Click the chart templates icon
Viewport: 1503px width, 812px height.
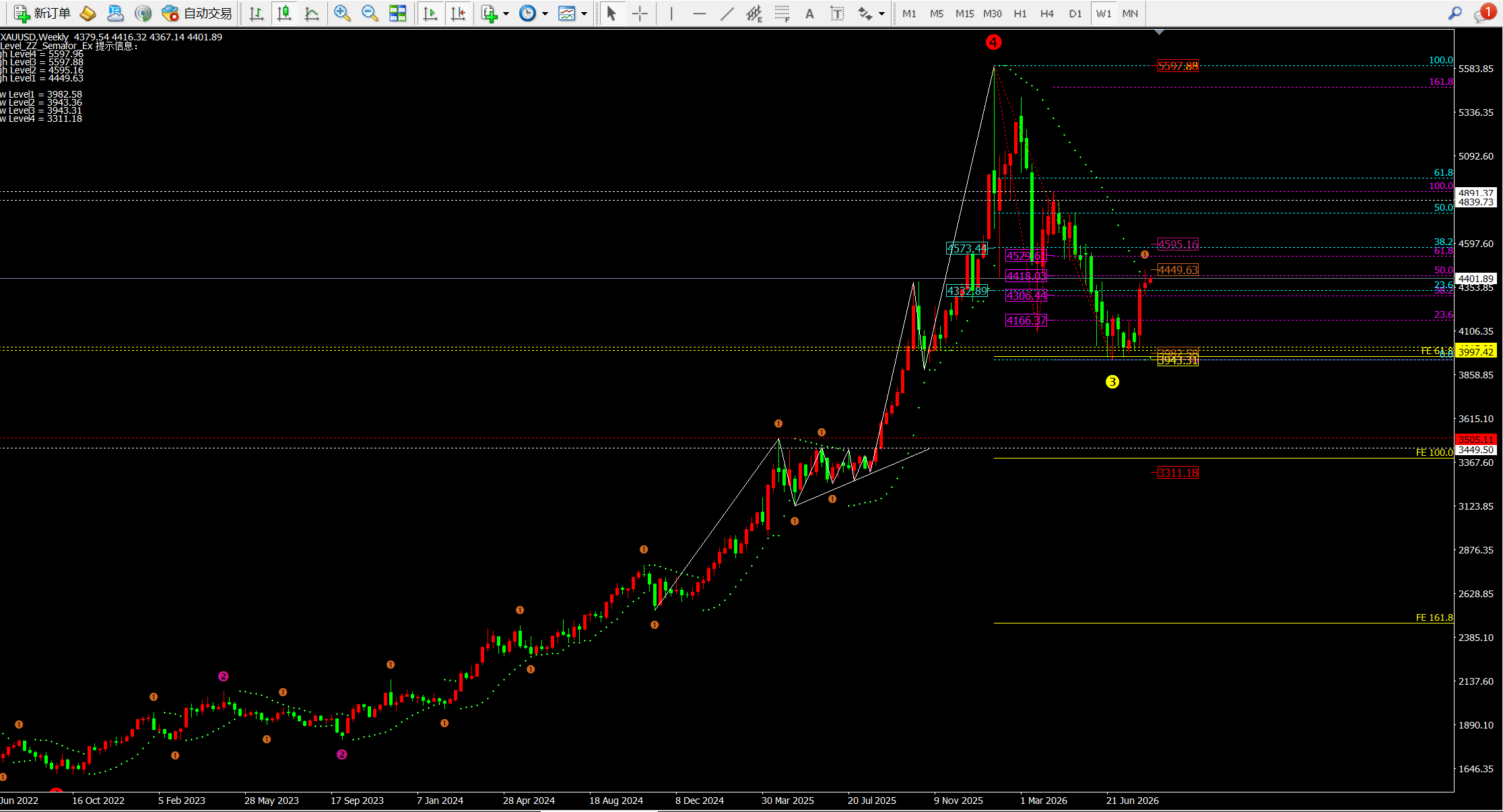(567, 13)
